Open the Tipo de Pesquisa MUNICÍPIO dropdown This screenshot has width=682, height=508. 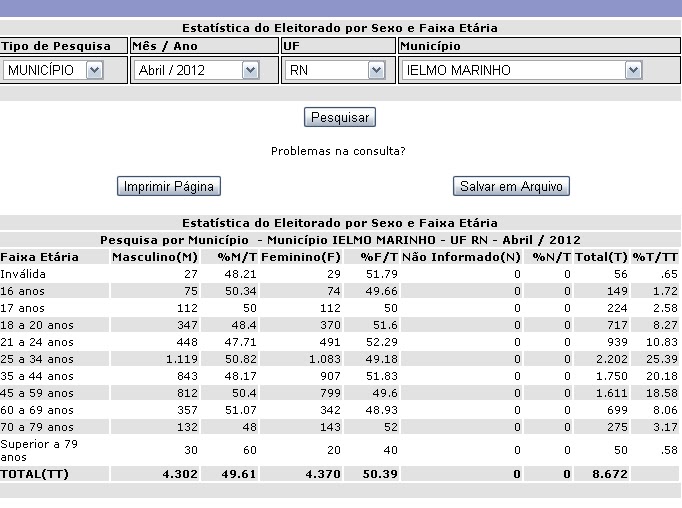tap(53, 70)
